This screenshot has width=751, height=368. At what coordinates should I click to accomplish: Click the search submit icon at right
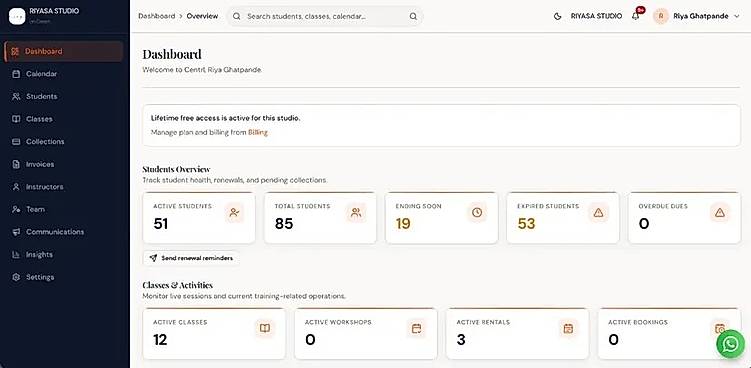(x=413, y=16)
